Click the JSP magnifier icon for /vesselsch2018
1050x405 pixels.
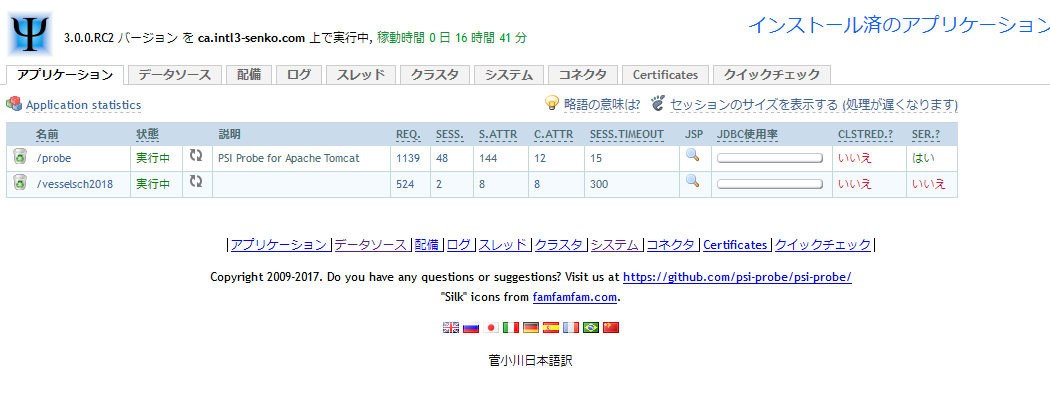point(691,182)
